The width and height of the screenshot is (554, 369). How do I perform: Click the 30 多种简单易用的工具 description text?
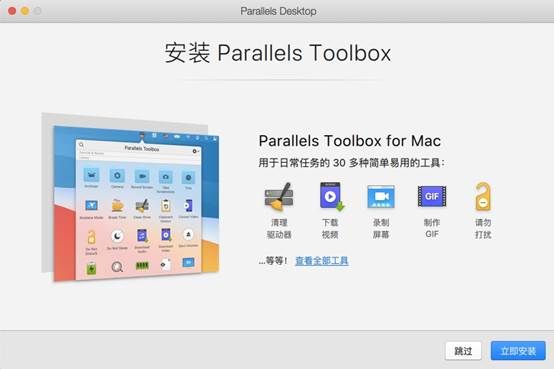click(352, 163)
